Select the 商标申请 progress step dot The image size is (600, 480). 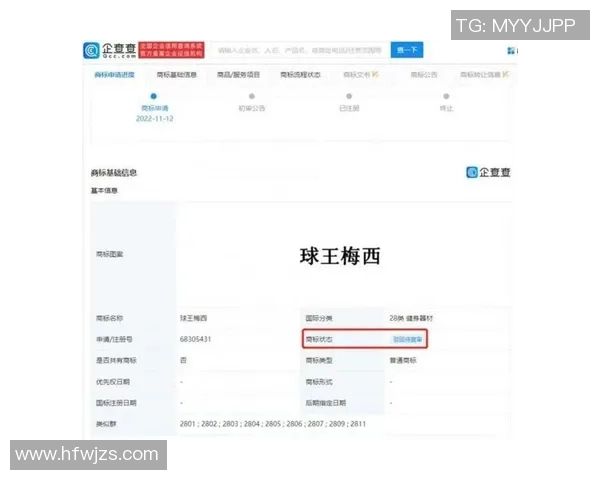point(154,96)
